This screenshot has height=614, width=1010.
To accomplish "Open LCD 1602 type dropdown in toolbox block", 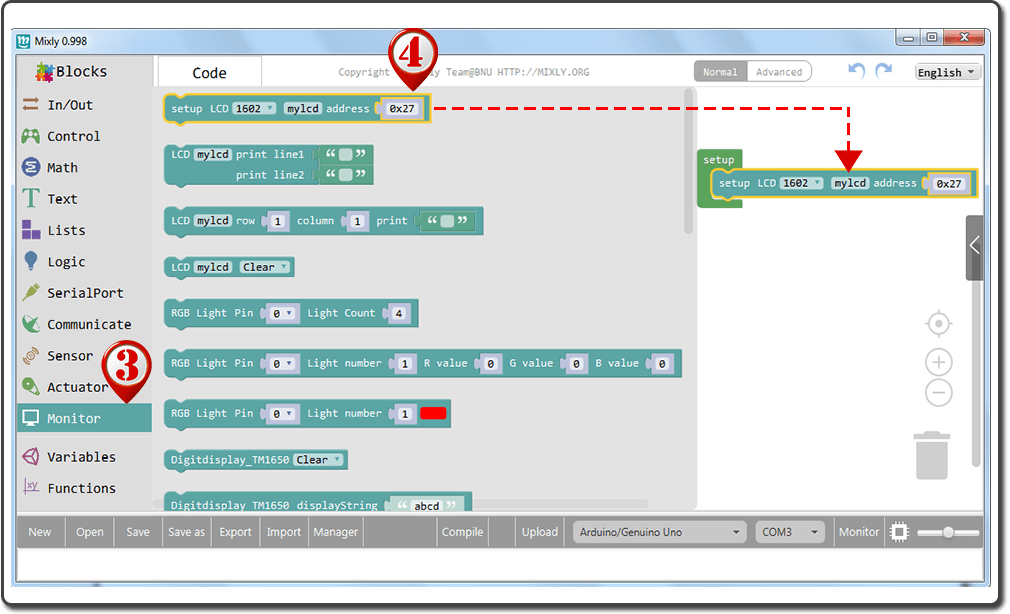I will [x=254, y=109].
